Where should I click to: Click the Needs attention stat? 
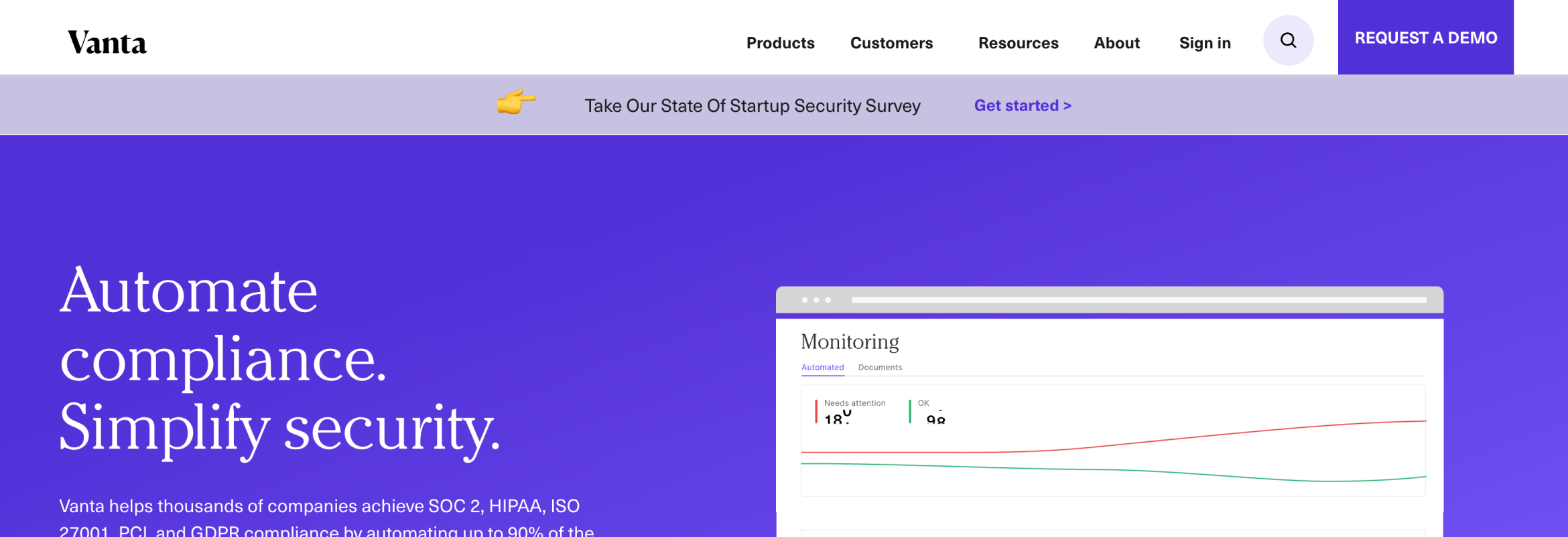click(851, 411)
